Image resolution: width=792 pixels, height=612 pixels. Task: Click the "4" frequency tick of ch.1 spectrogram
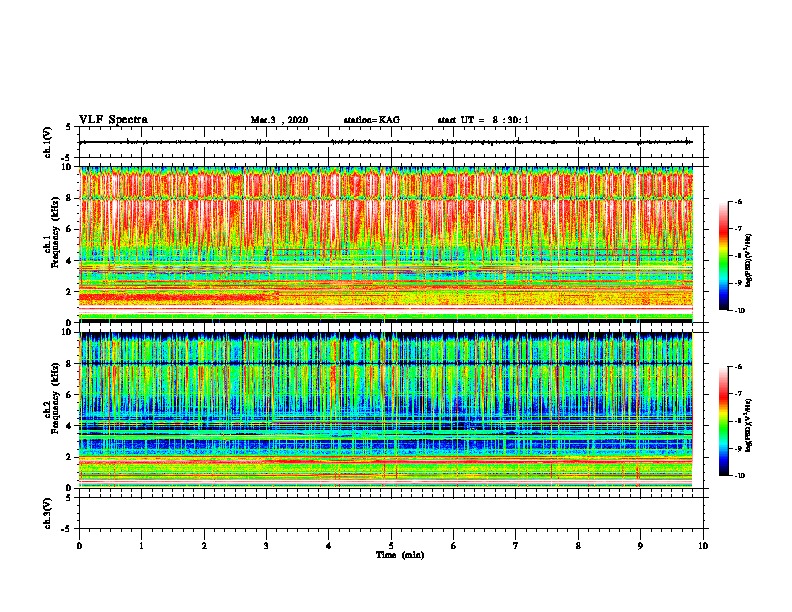coord(70,261)
